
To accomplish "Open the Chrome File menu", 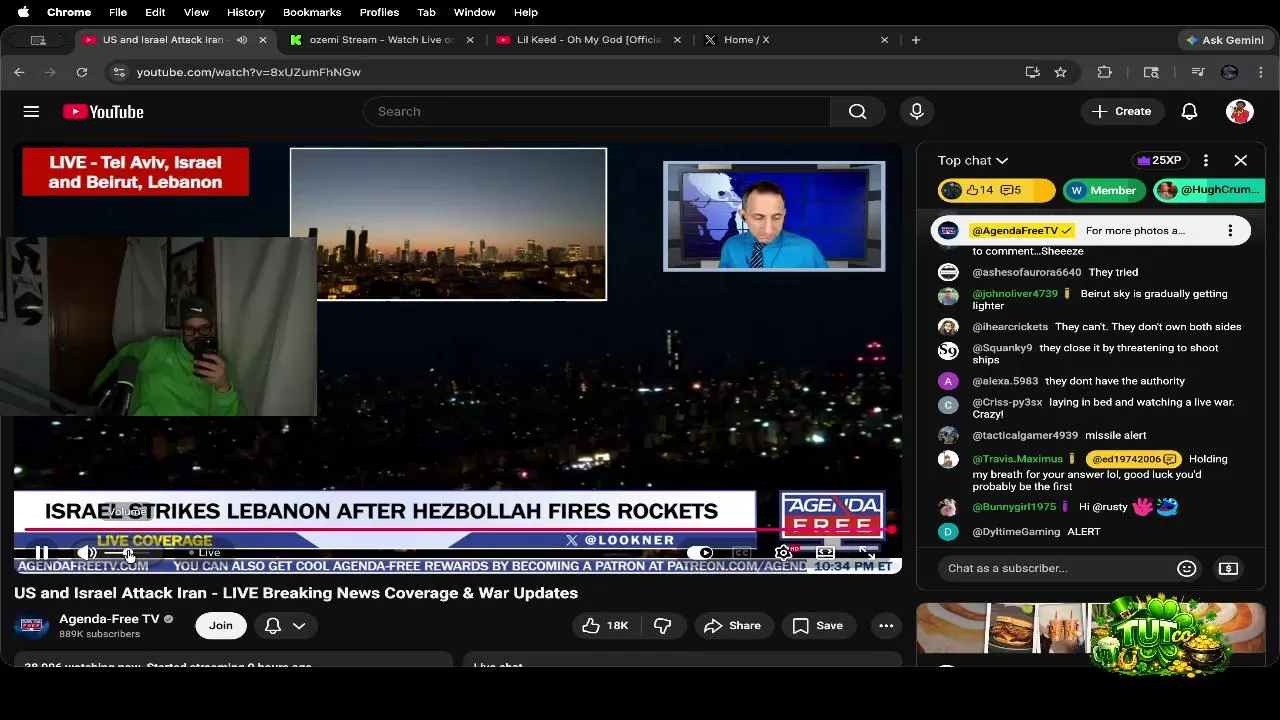I will tap(118, 12).
